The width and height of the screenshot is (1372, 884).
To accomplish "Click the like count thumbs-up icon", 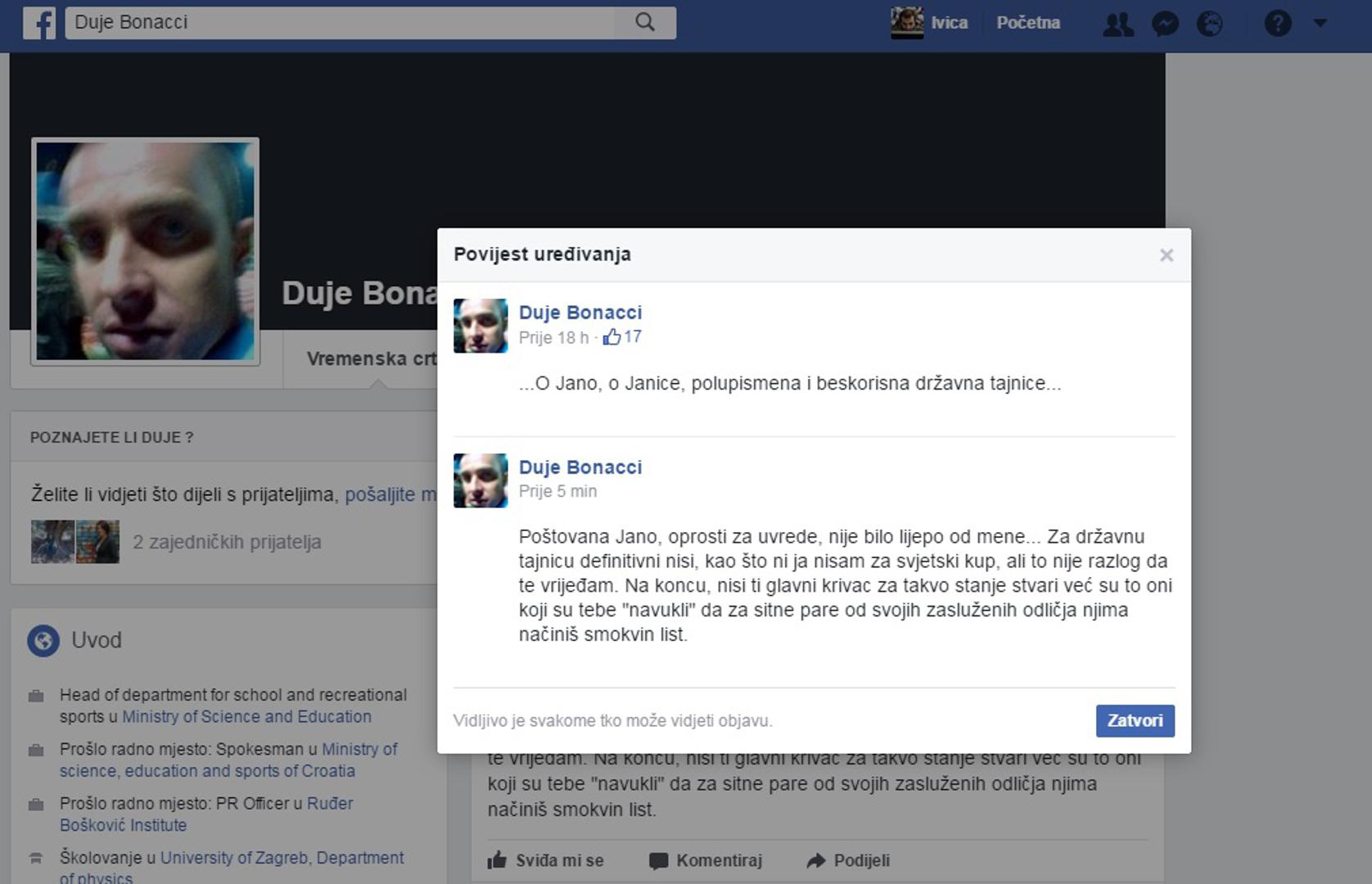I will [x=612, y=337].
